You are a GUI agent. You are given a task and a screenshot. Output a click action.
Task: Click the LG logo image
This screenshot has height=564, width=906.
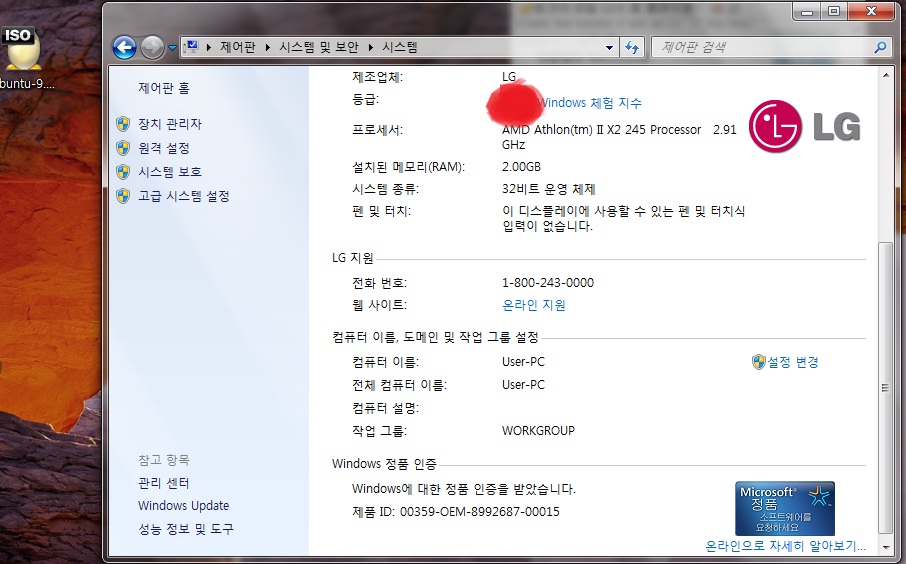point(805,126)
